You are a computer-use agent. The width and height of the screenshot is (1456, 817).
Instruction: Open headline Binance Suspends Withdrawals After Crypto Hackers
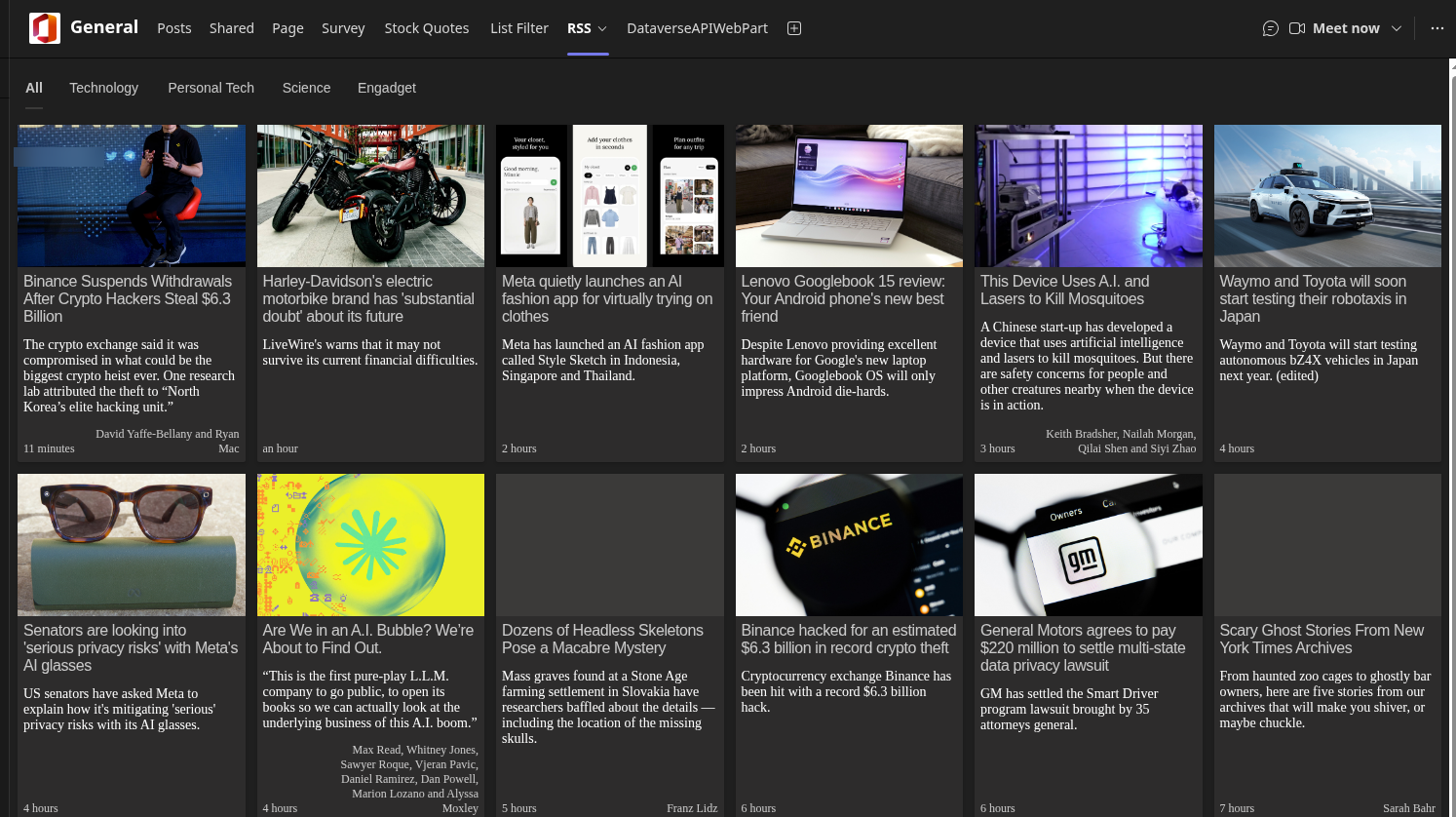point(128,298)
